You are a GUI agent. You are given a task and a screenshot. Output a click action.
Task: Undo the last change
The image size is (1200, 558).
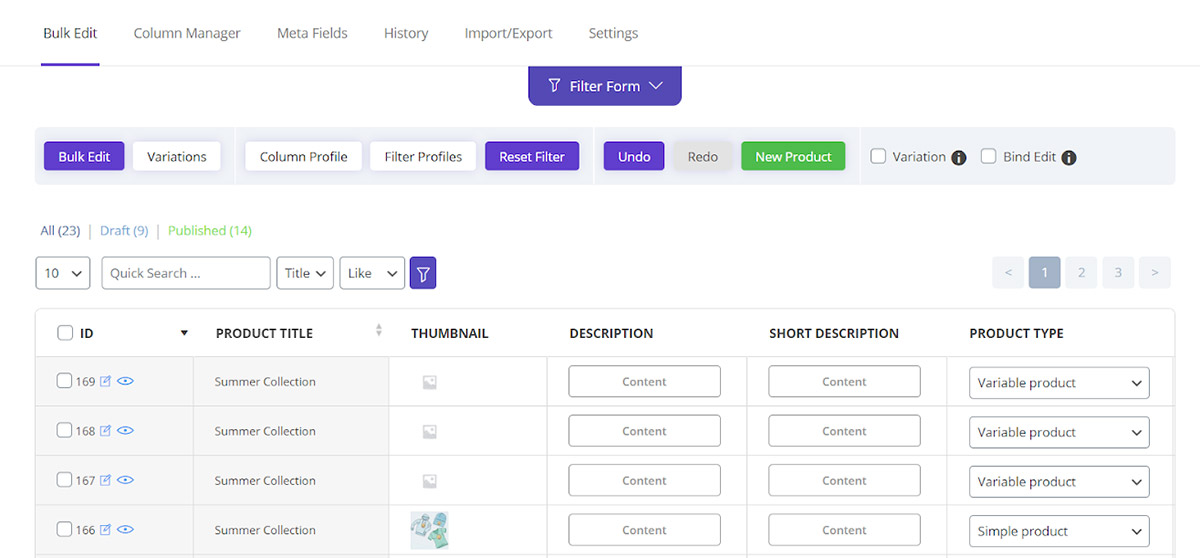634,156
